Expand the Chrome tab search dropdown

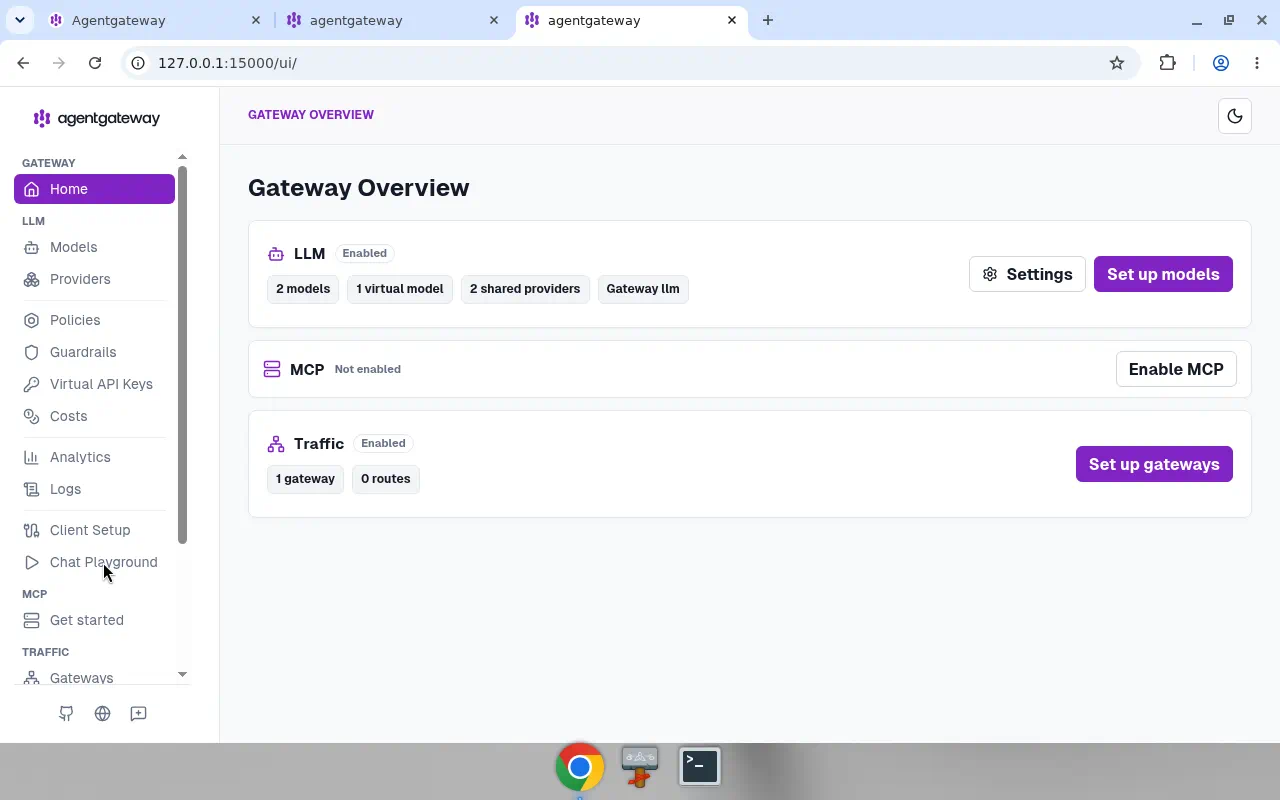click(19, 20)
